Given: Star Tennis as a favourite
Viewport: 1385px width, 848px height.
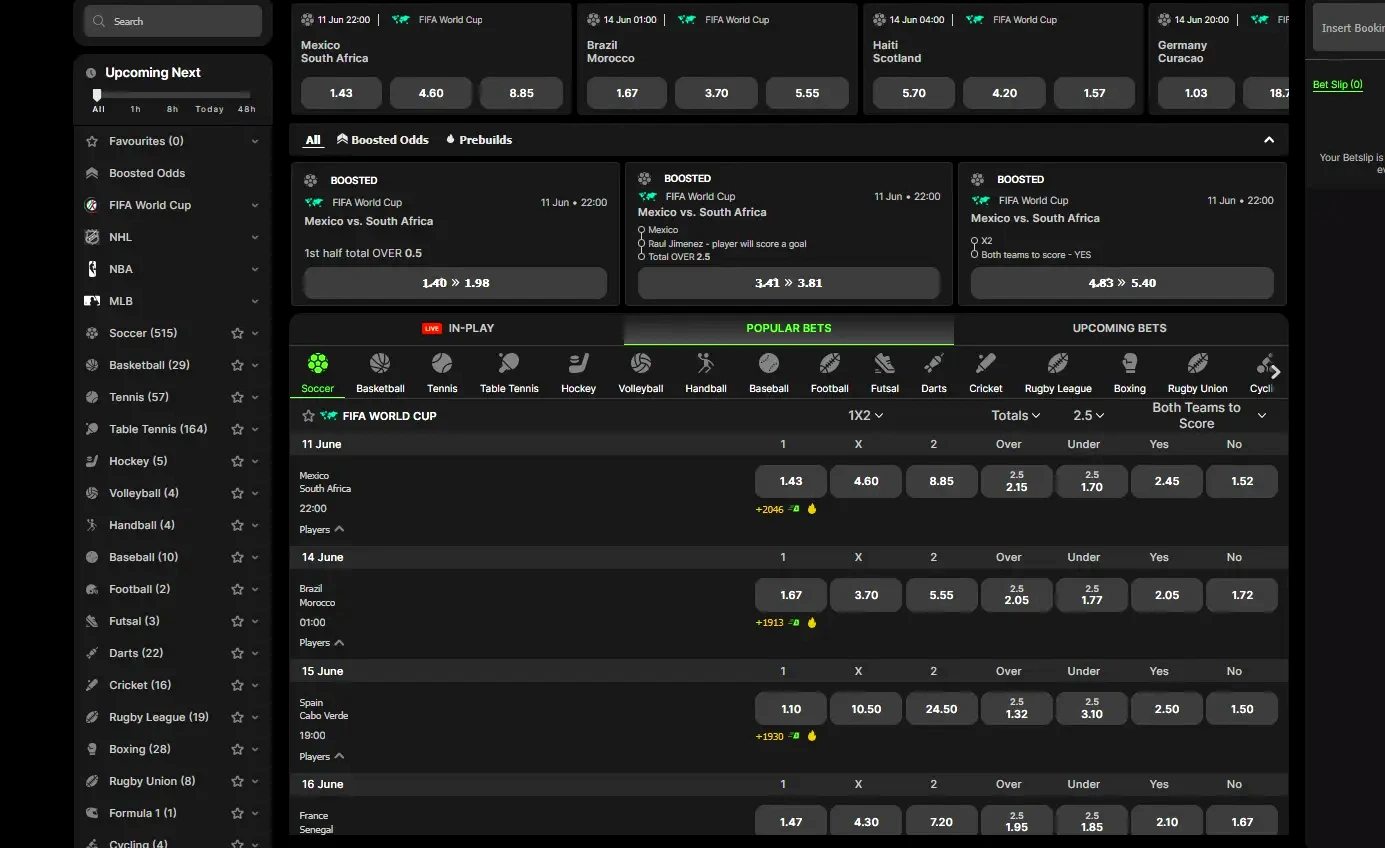Looking at the screenshot, I should [x=237, y=397].
